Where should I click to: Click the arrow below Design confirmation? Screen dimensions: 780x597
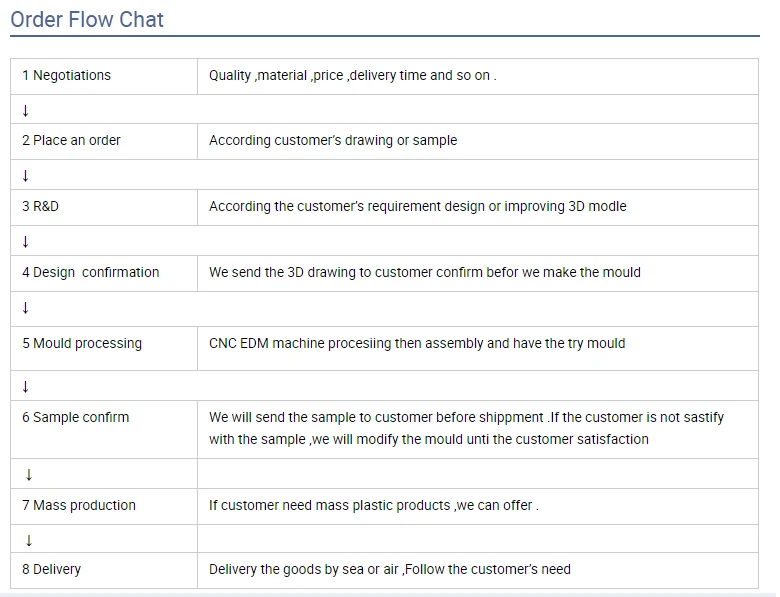(25, 308)
